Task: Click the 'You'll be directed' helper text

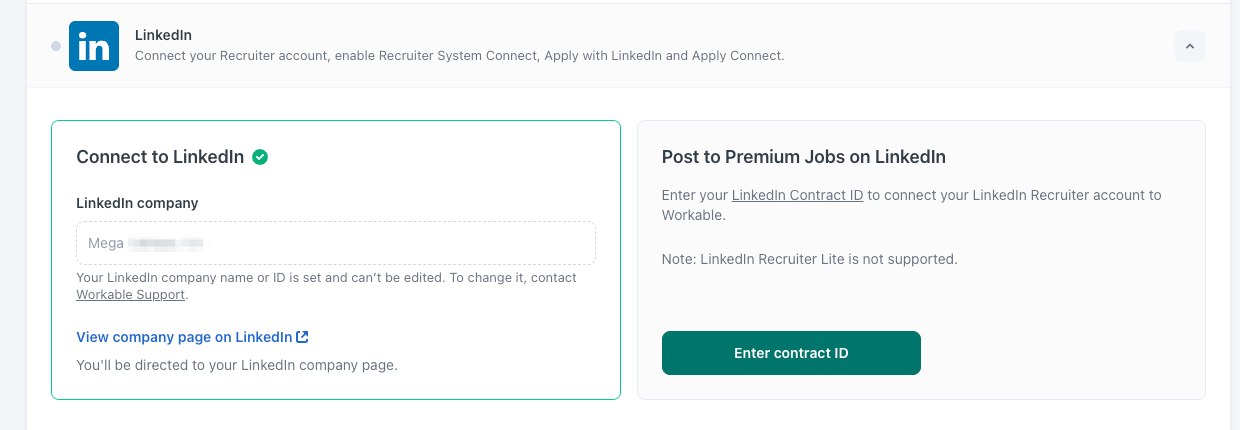Action: coord(237,365)
